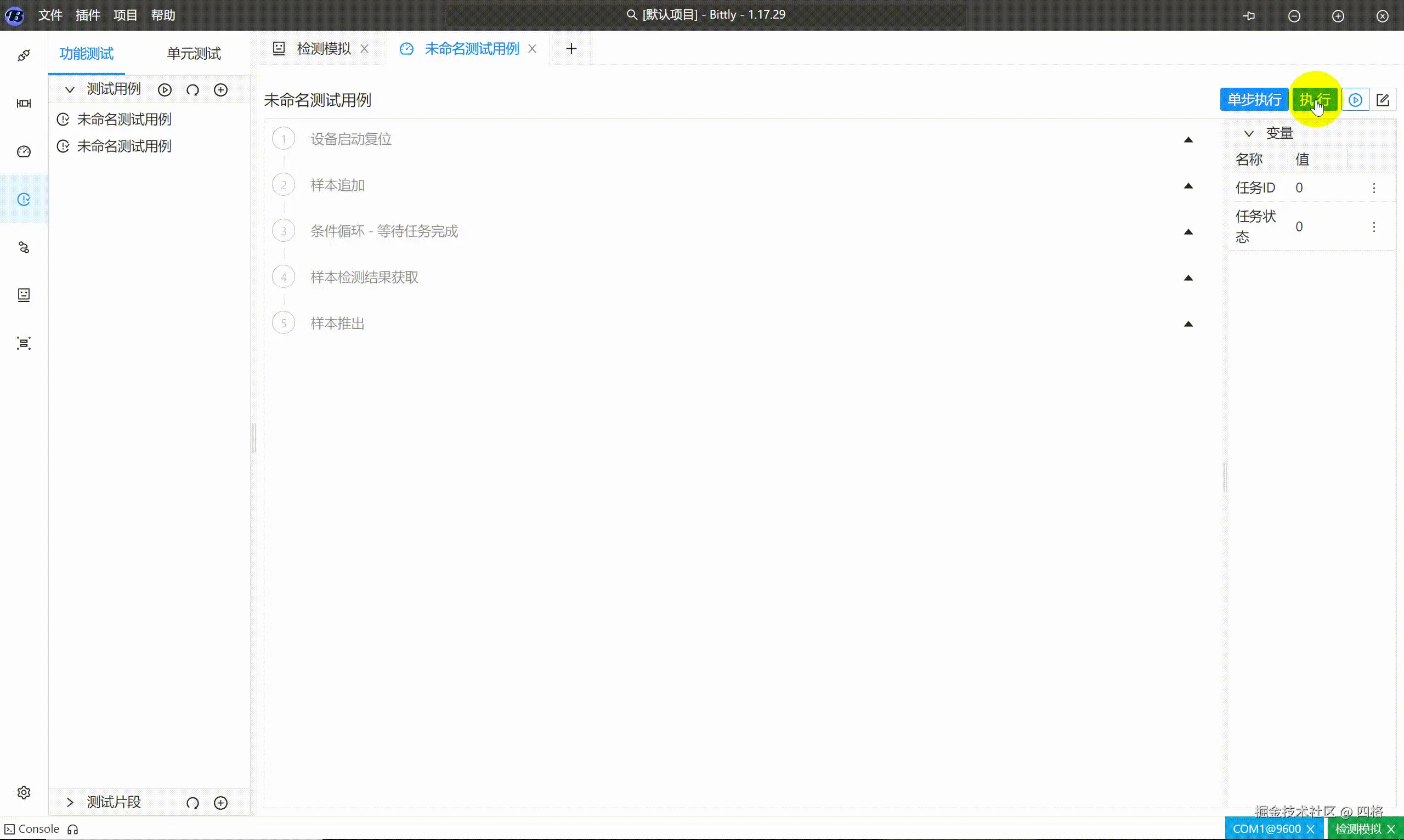The height and width of the screenshot is (840, 1404).
Task: Open the scan/snippet sidebar icon at bottom
Action: [24, 343]
